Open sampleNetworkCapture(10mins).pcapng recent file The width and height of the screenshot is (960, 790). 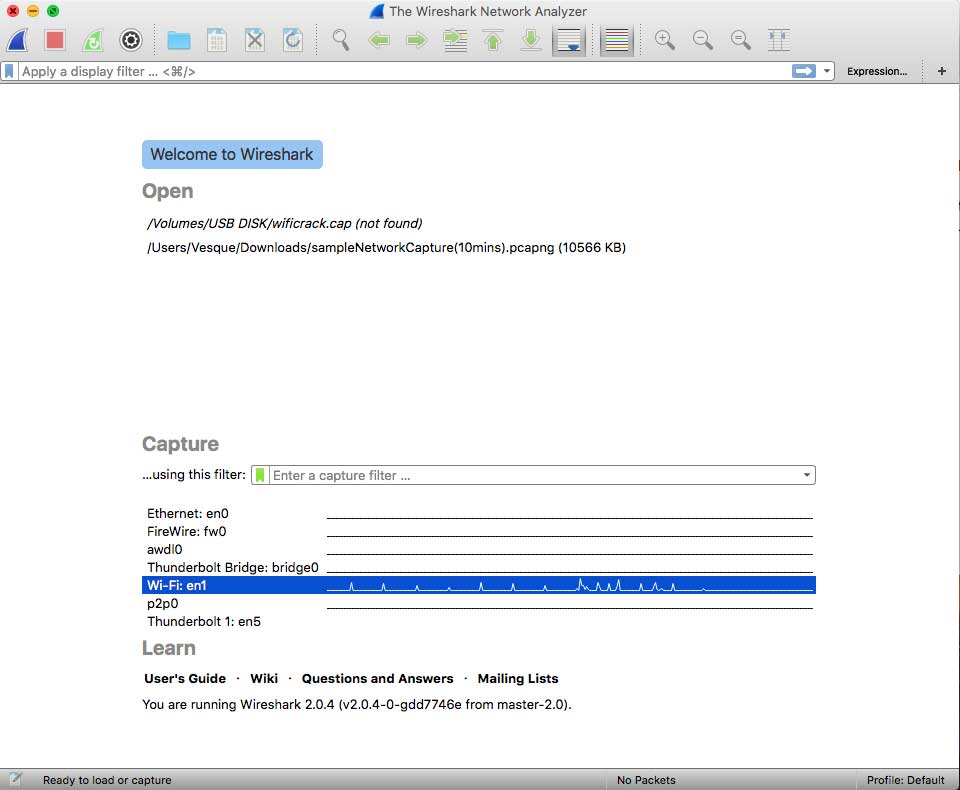pyautogui.click(x=386, y=247)
